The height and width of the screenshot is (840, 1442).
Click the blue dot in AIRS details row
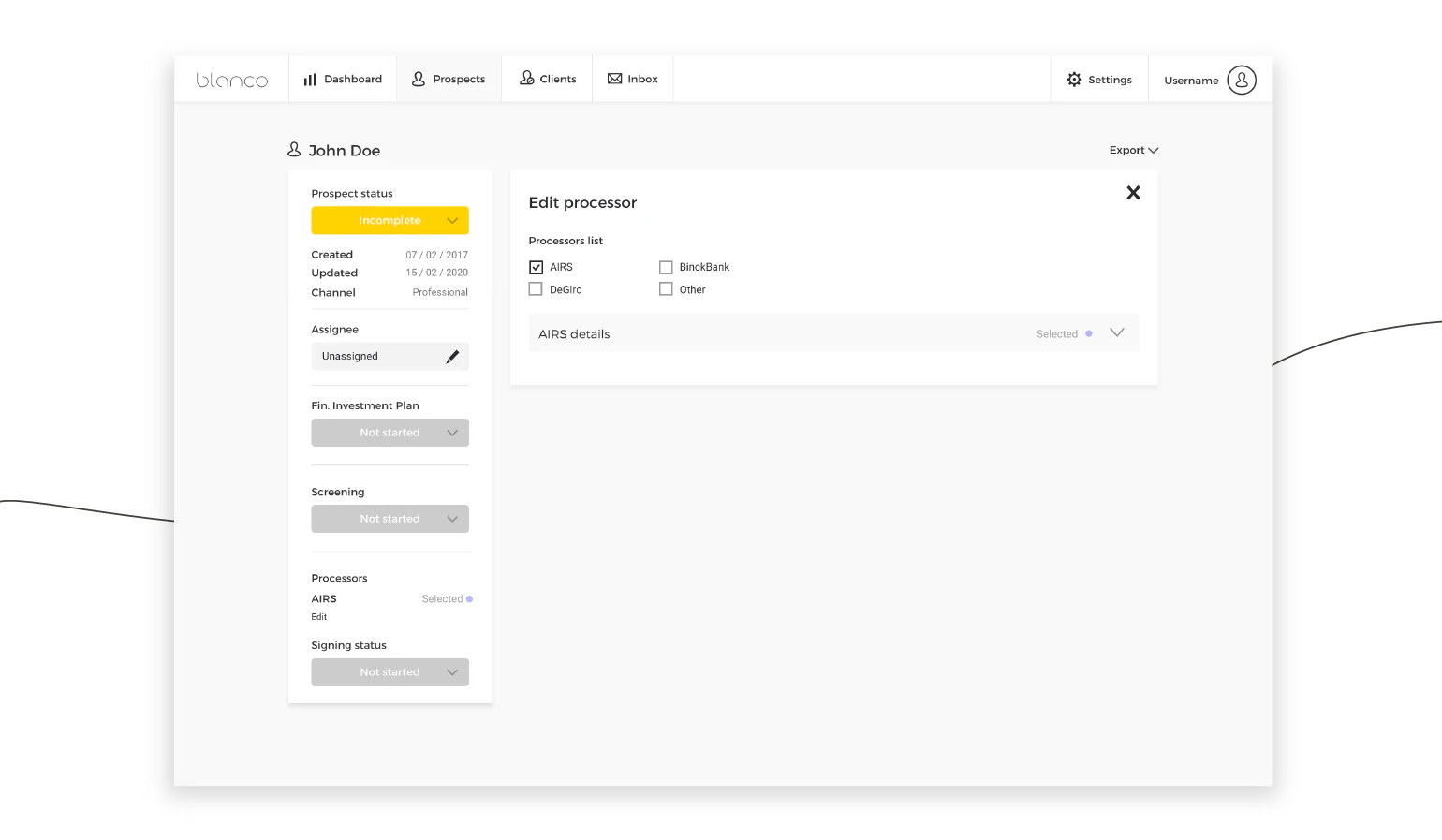tap(1088, 333)
